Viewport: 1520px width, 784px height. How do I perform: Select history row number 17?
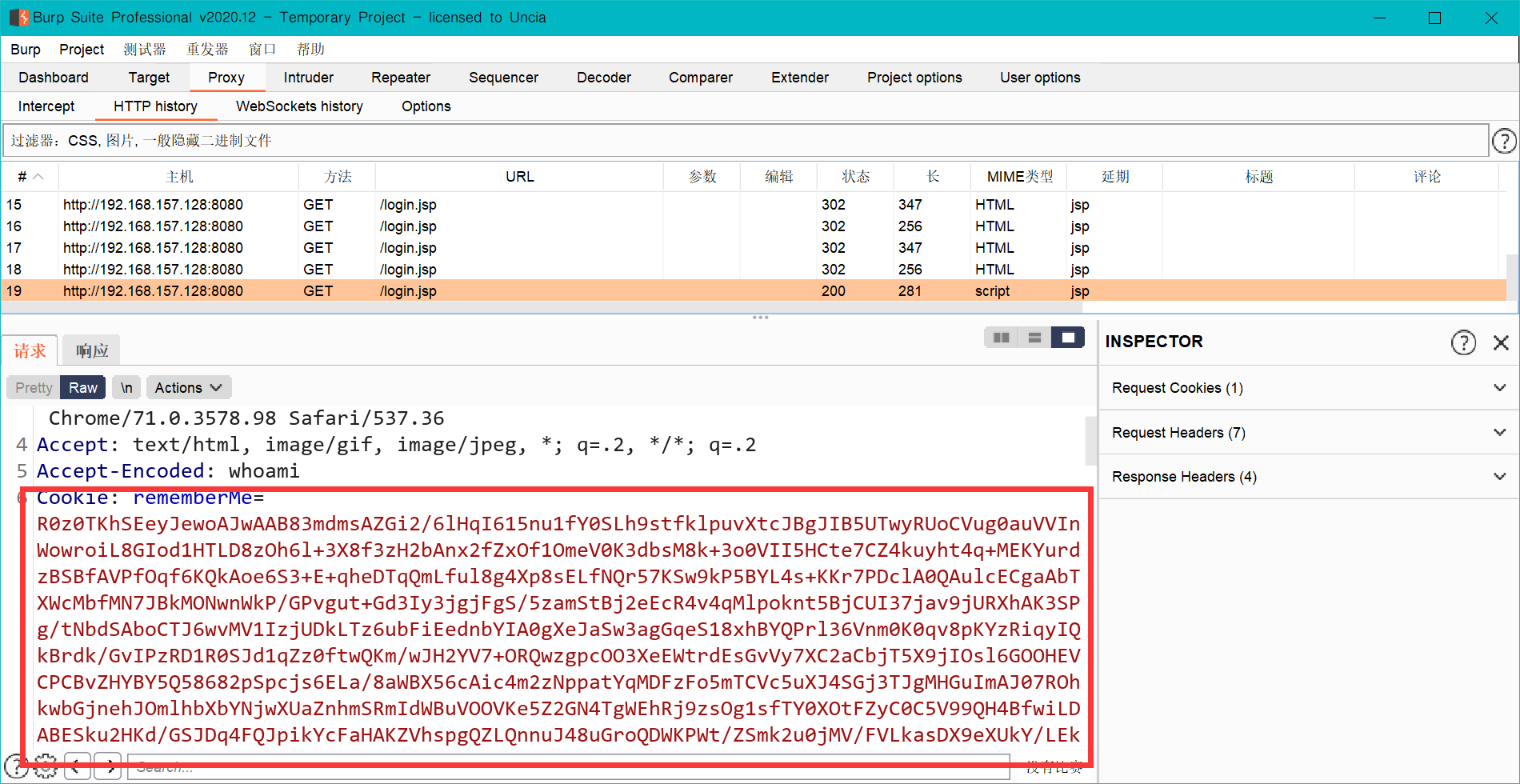(754, 248)
